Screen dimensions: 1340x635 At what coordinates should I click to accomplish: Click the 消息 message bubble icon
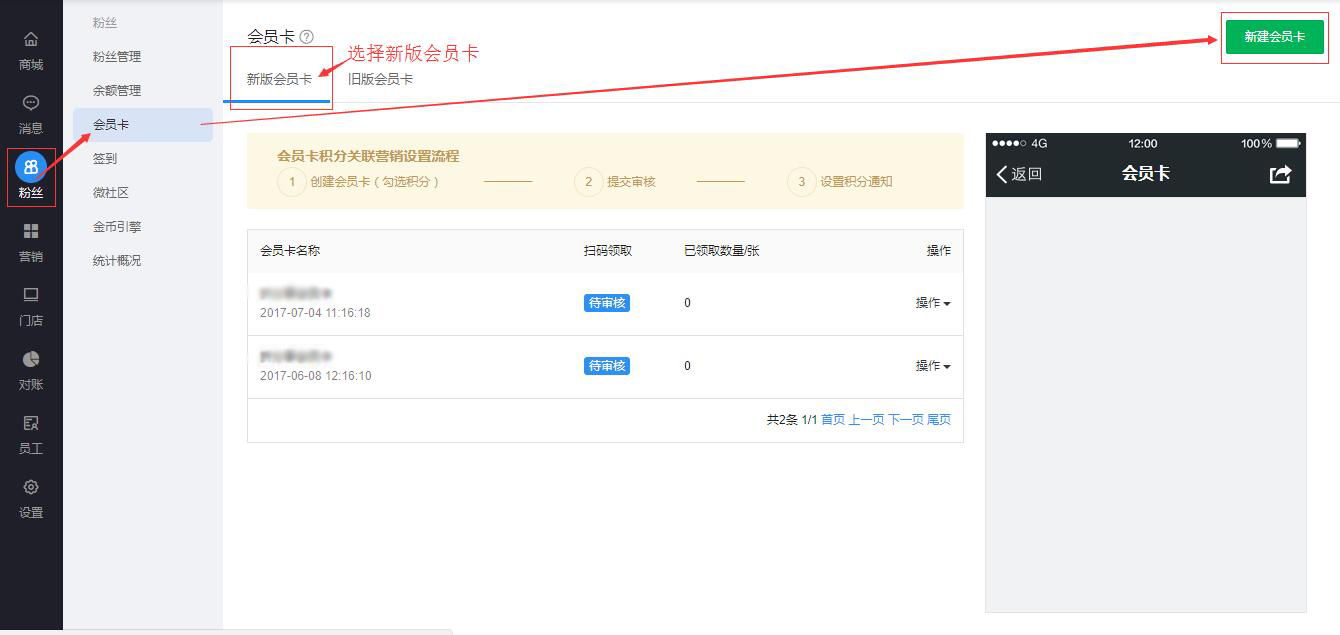point(31,103)
